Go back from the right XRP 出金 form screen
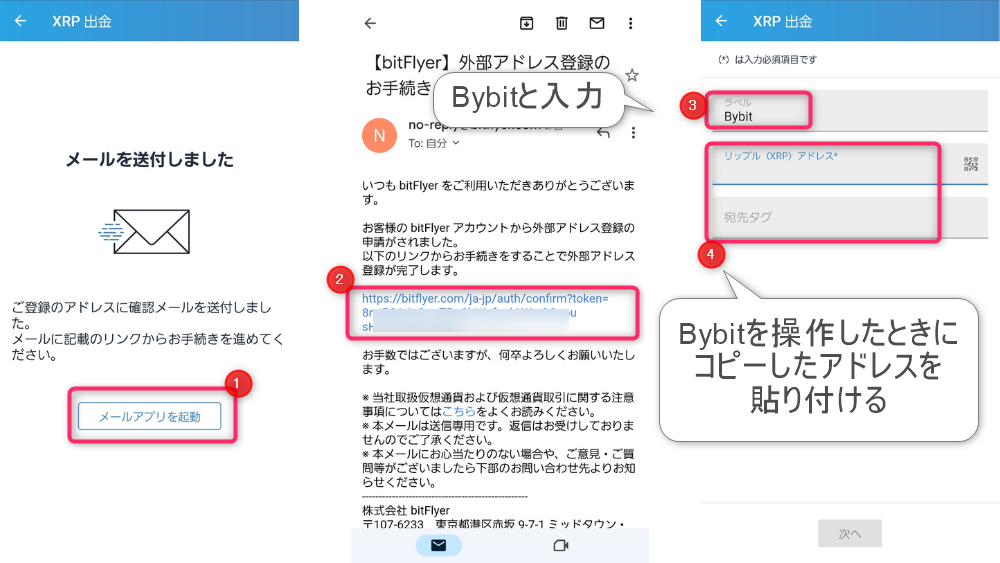 click(721, 21)
